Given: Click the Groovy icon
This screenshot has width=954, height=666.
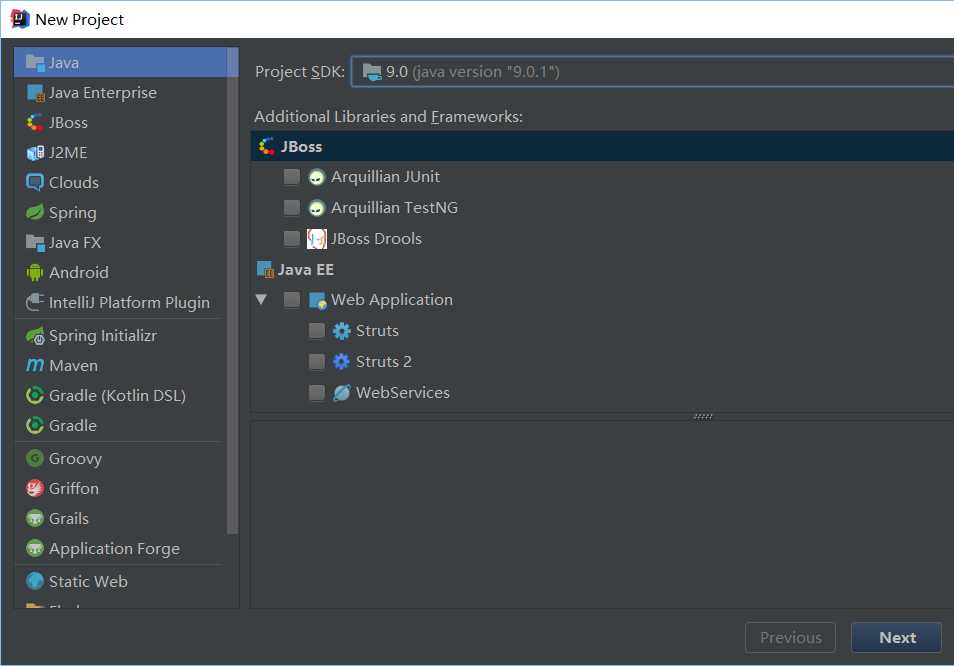Looking at the screenshot, I should pyautogui.click(x=35, y=458).
